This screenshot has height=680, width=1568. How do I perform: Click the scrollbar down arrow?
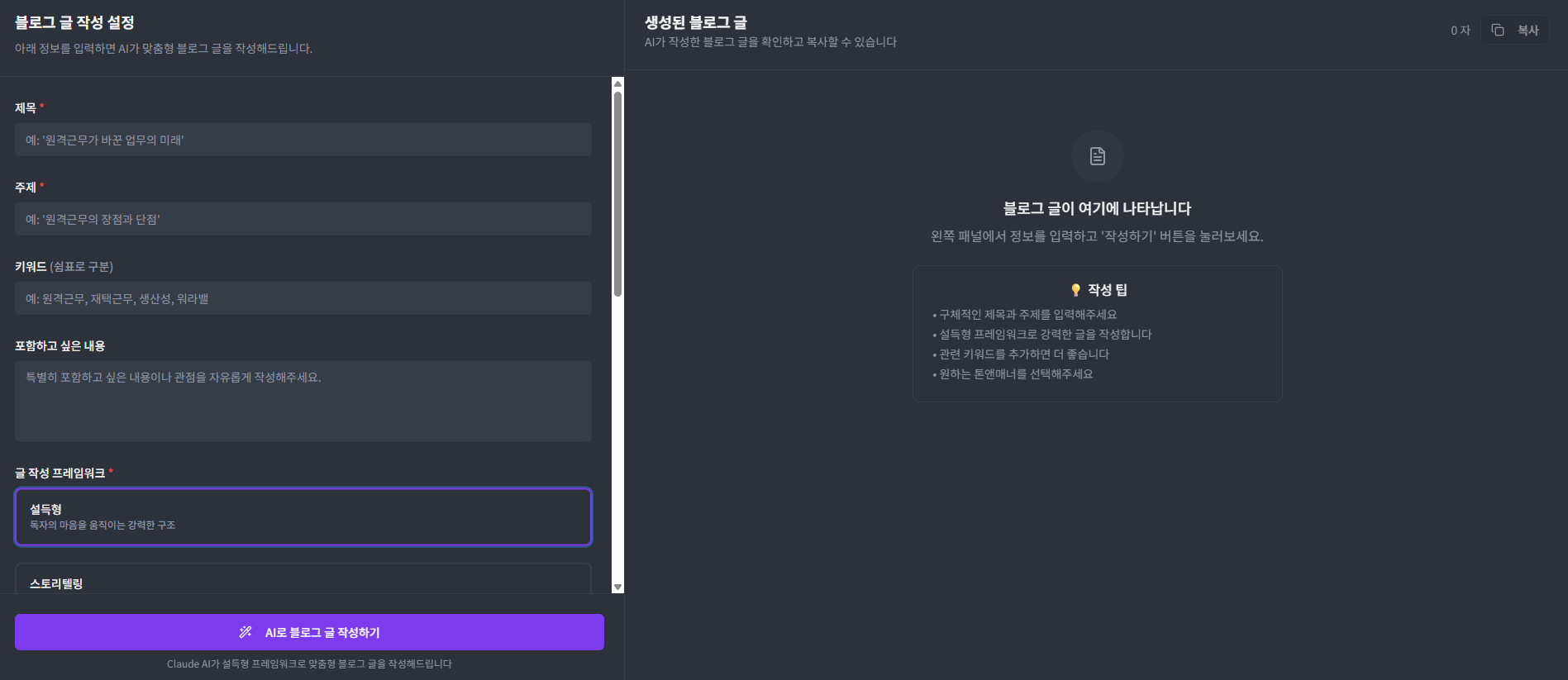[617, 587]
